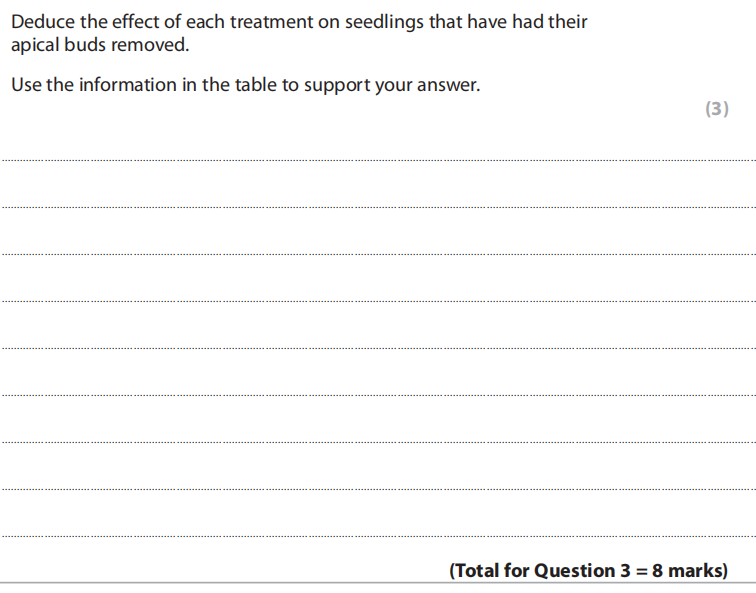Click the solid rule under the total
This screenshot has height=593, width=756.
378,583
